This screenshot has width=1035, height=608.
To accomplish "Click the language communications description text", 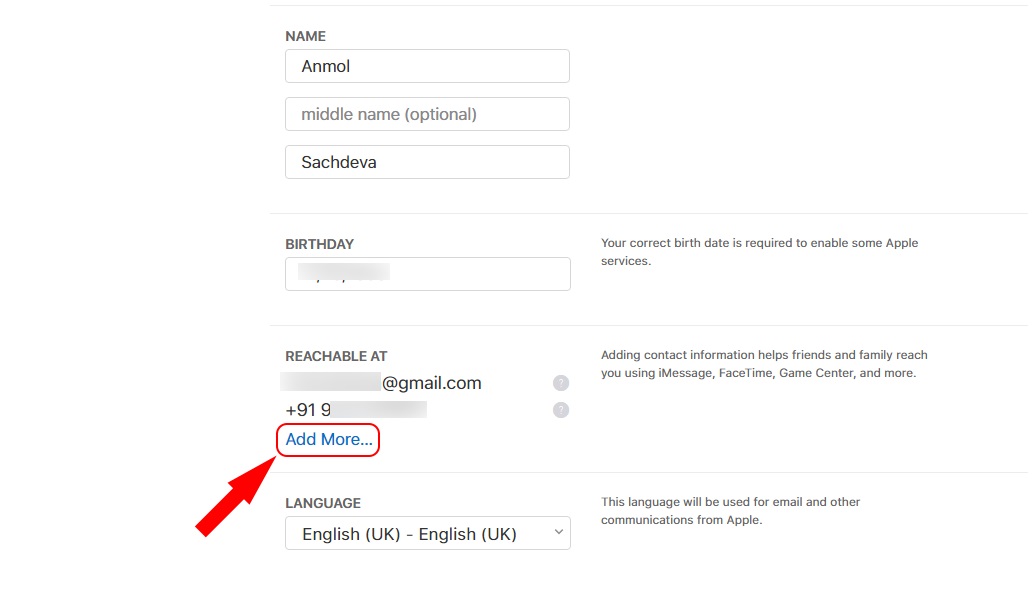I will [730, 511].
